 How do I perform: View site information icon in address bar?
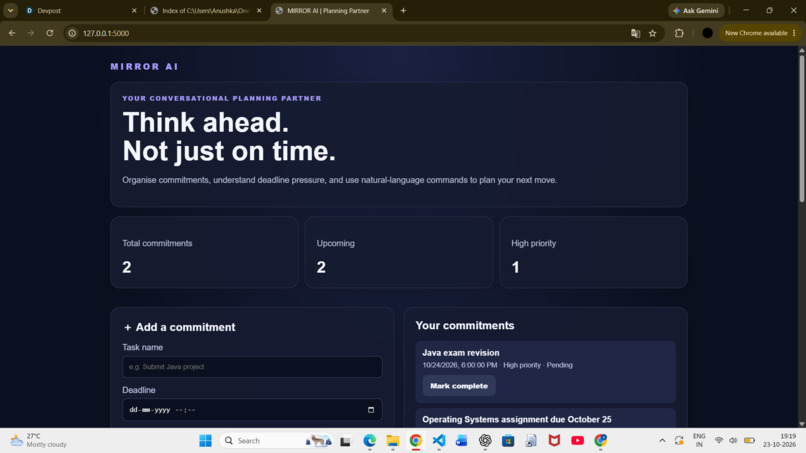coord(72,33)
